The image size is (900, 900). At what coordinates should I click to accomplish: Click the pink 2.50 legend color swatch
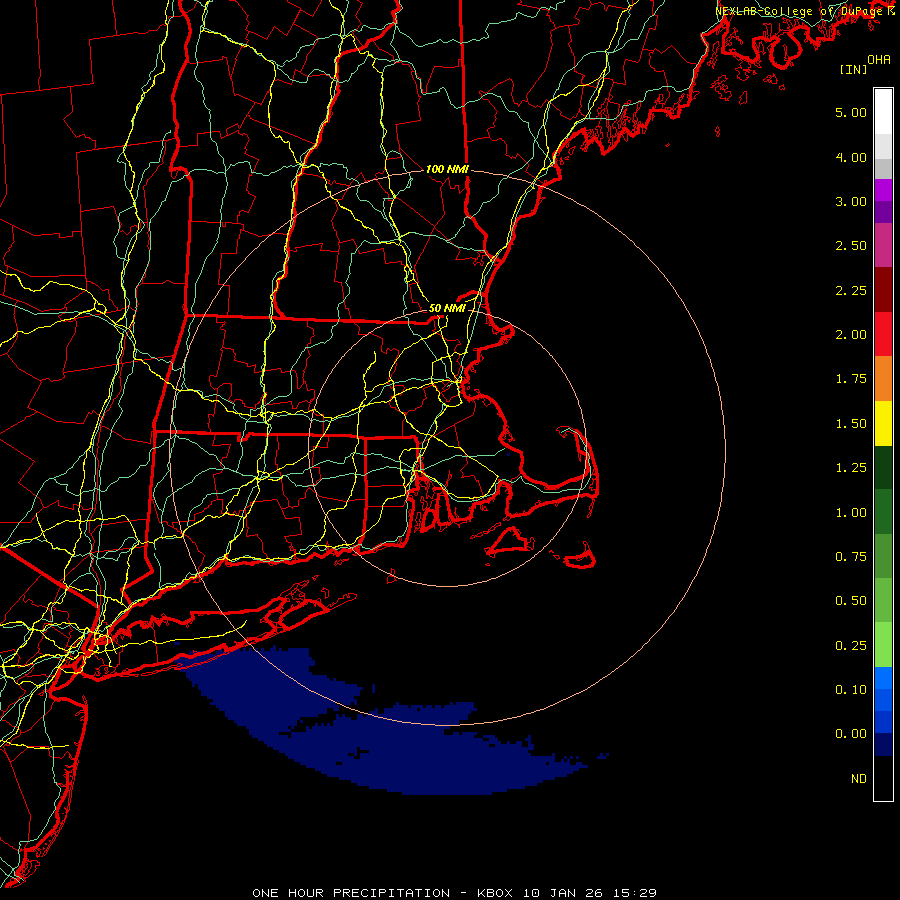pos(883,245)
